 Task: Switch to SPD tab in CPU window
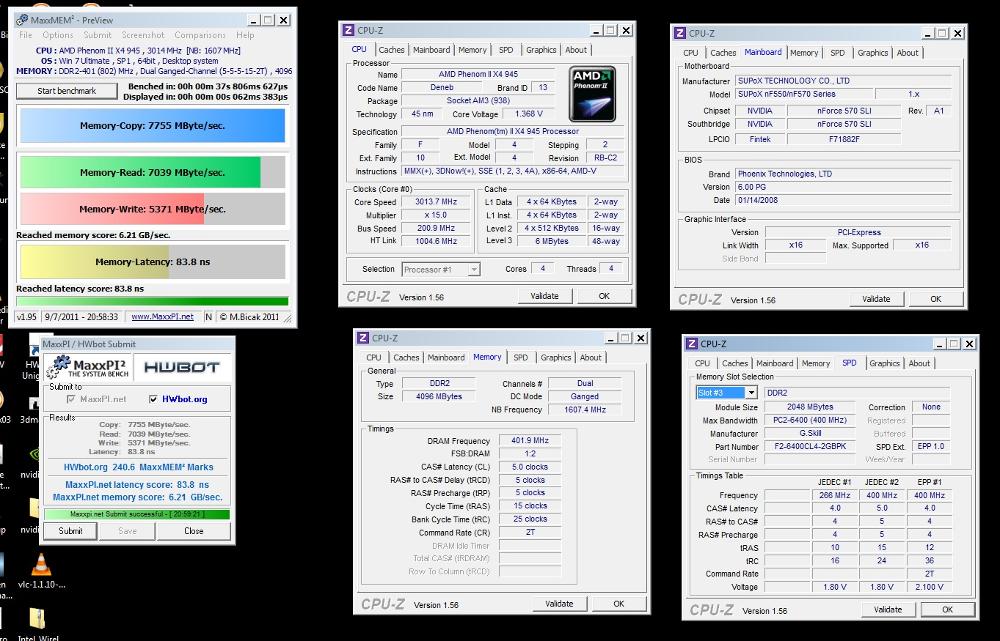coord(506,50)
